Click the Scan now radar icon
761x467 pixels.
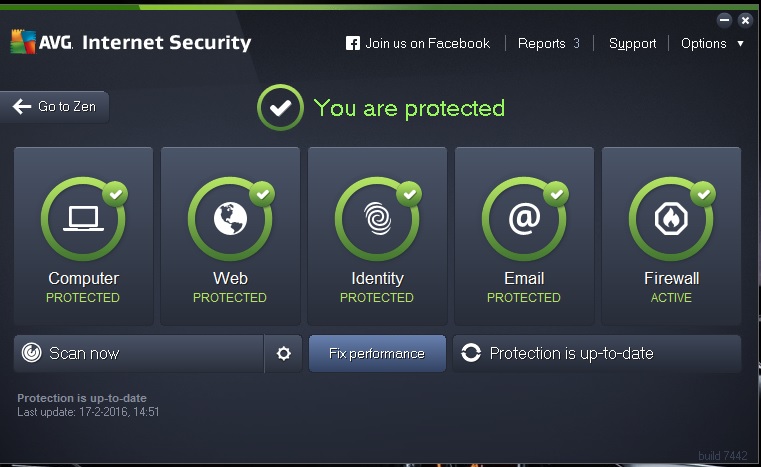[x=32, y=353]
